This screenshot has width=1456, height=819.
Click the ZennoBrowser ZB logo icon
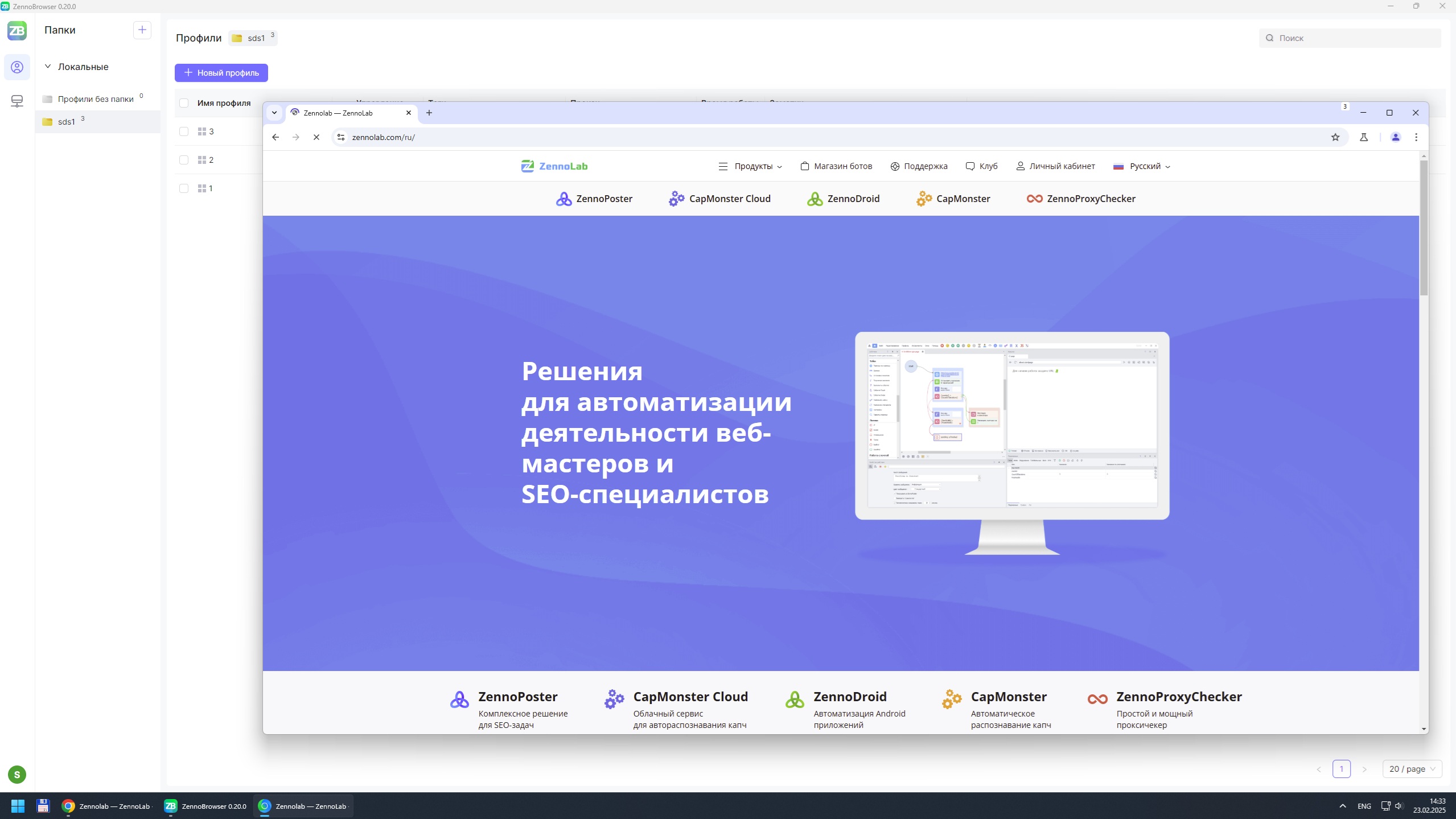point(17,30)
